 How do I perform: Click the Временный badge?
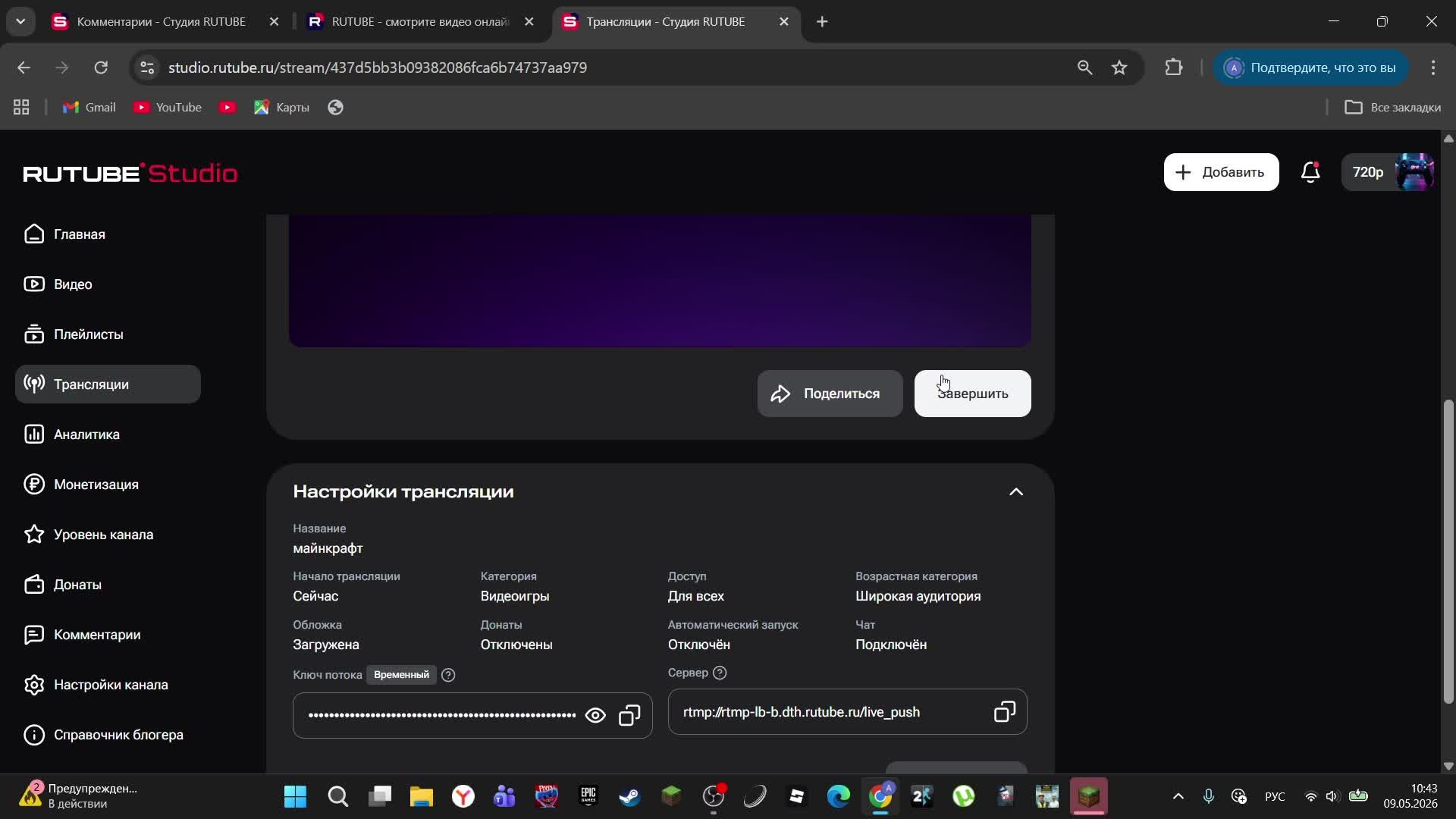click(x=401, y=675)
